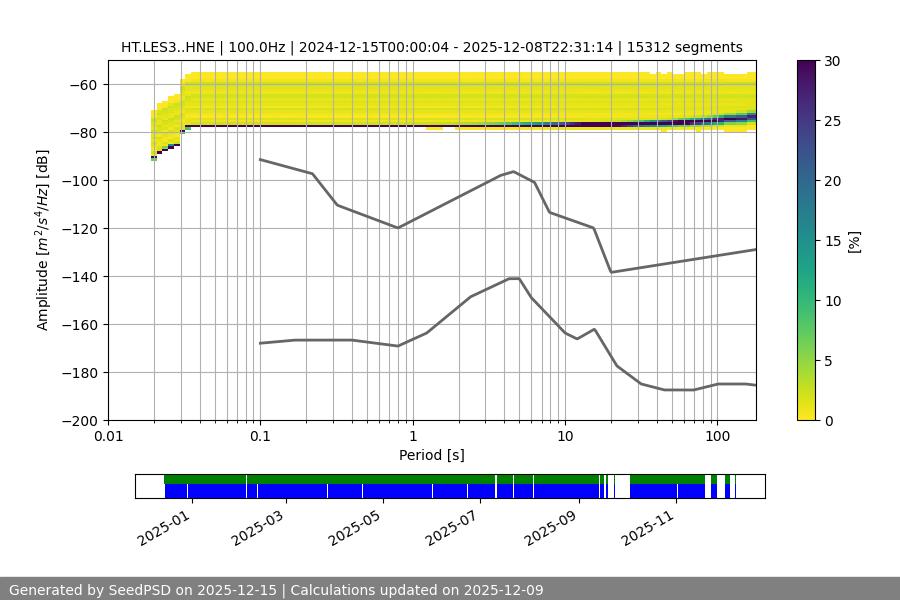Viewport: 900px width, 600px height.
Task: Click the Amplitude y-axis label
Action: tap(43, 241)
